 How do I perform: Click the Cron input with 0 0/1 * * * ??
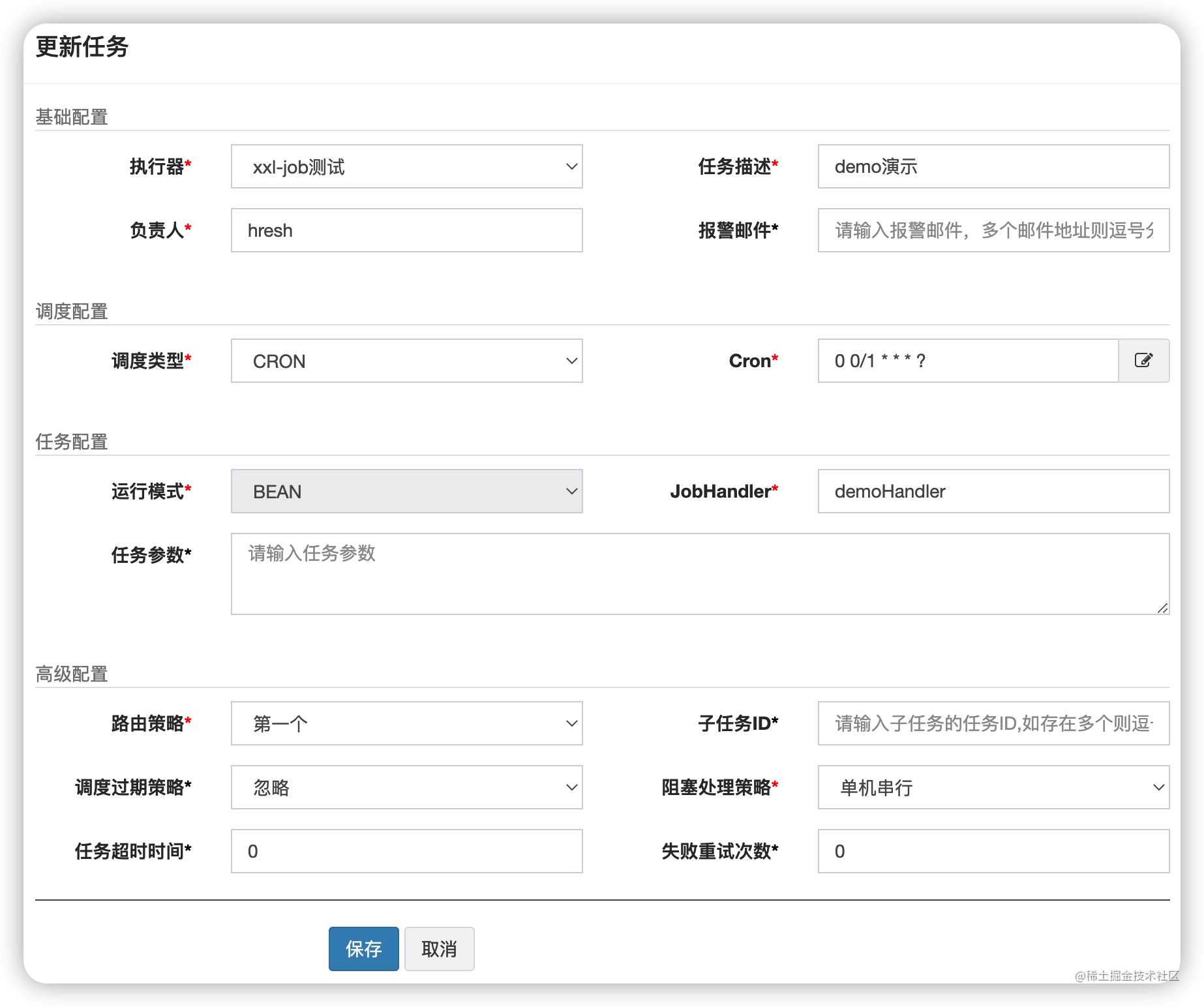click(x=969, y=361)
